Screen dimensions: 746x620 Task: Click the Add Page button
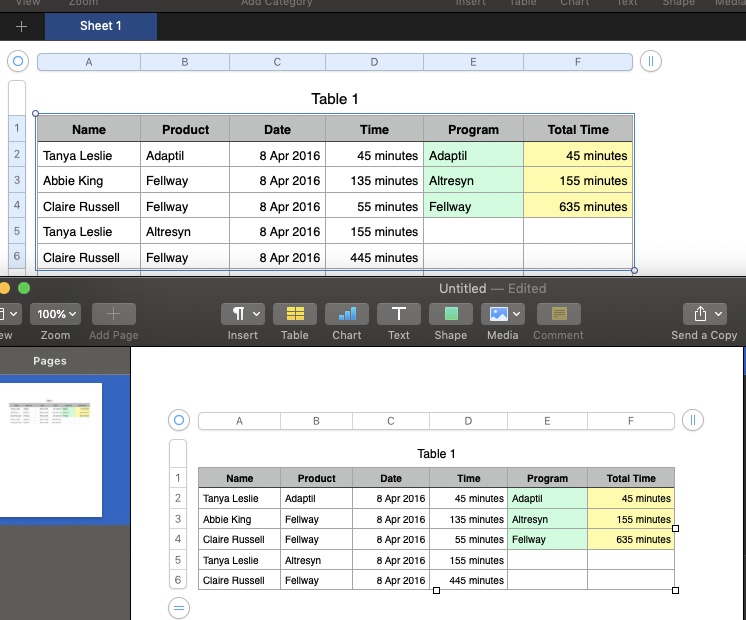(113, 314)
